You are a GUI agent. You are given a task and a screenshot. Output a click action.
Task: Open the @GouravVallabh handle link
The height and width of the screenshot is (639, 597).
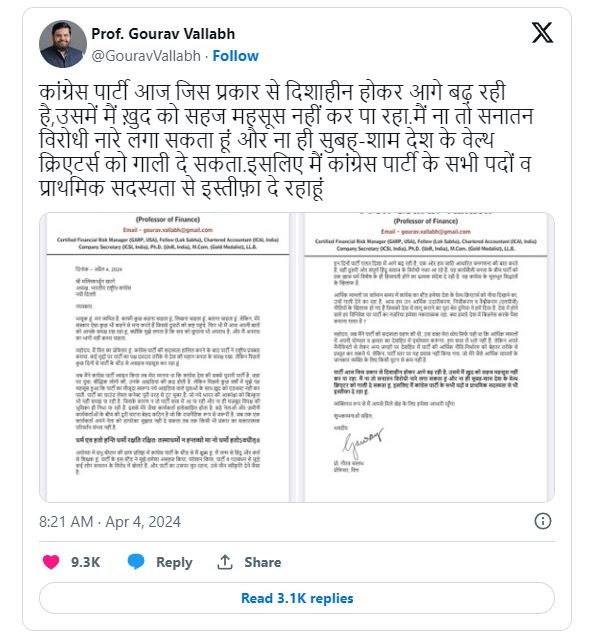(146, 56)
